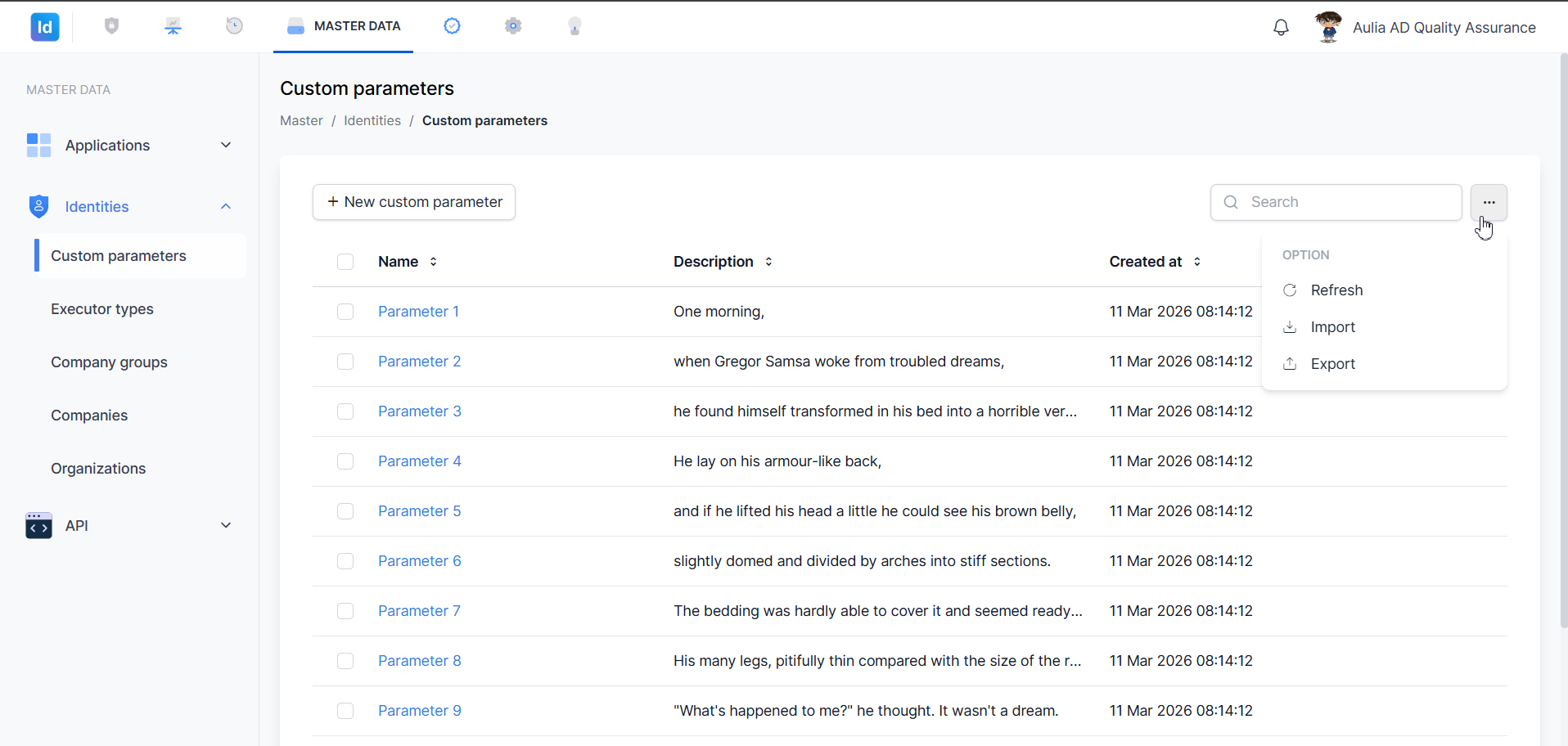Click description 'He lay on his armour-like back,'
1568x746 pixels.
coord(777,461)
